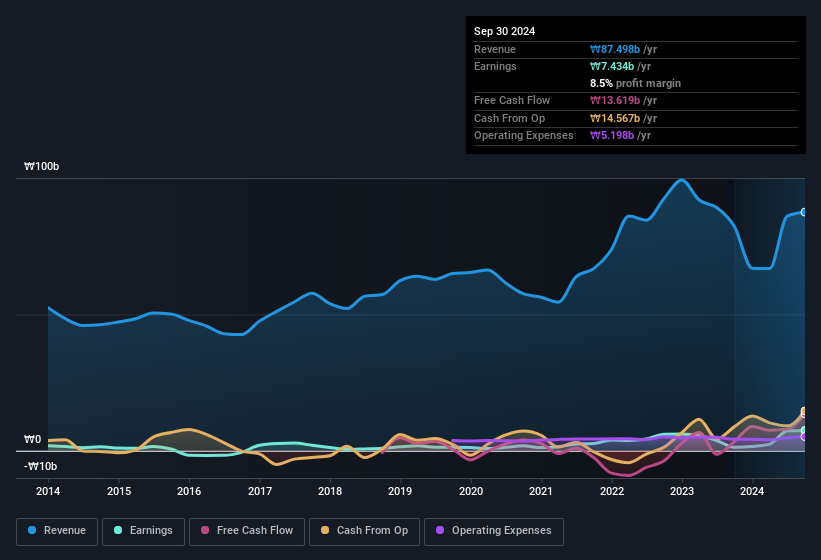Select the 2022 x-axis label
The height and width of the screenshot is (560, 821).
(x=612, y=491)
